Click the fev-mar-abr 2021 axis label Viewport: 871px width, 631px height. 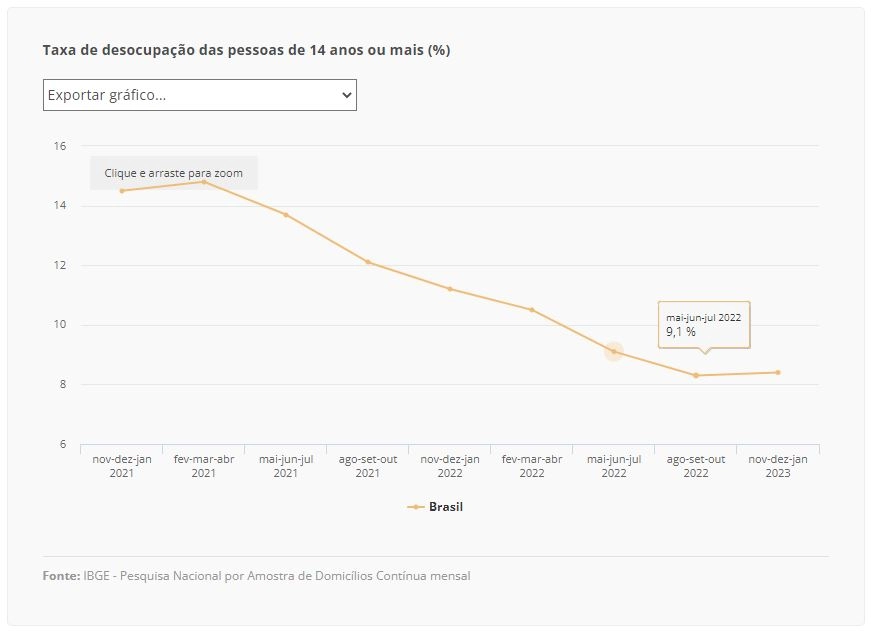point(204,466)
